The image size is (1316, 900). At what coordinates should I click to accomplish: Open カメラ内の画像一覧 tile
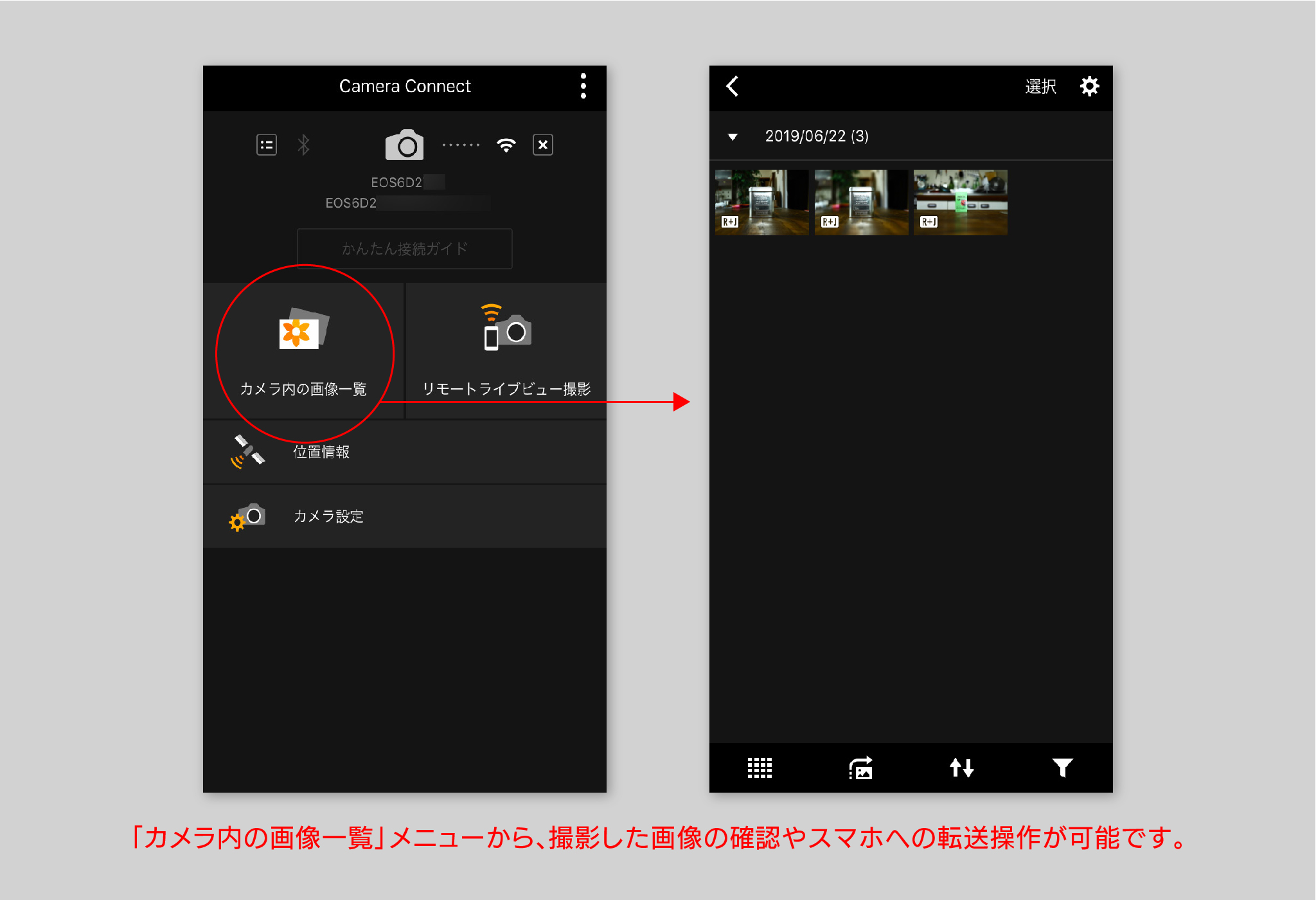[303, 351]
